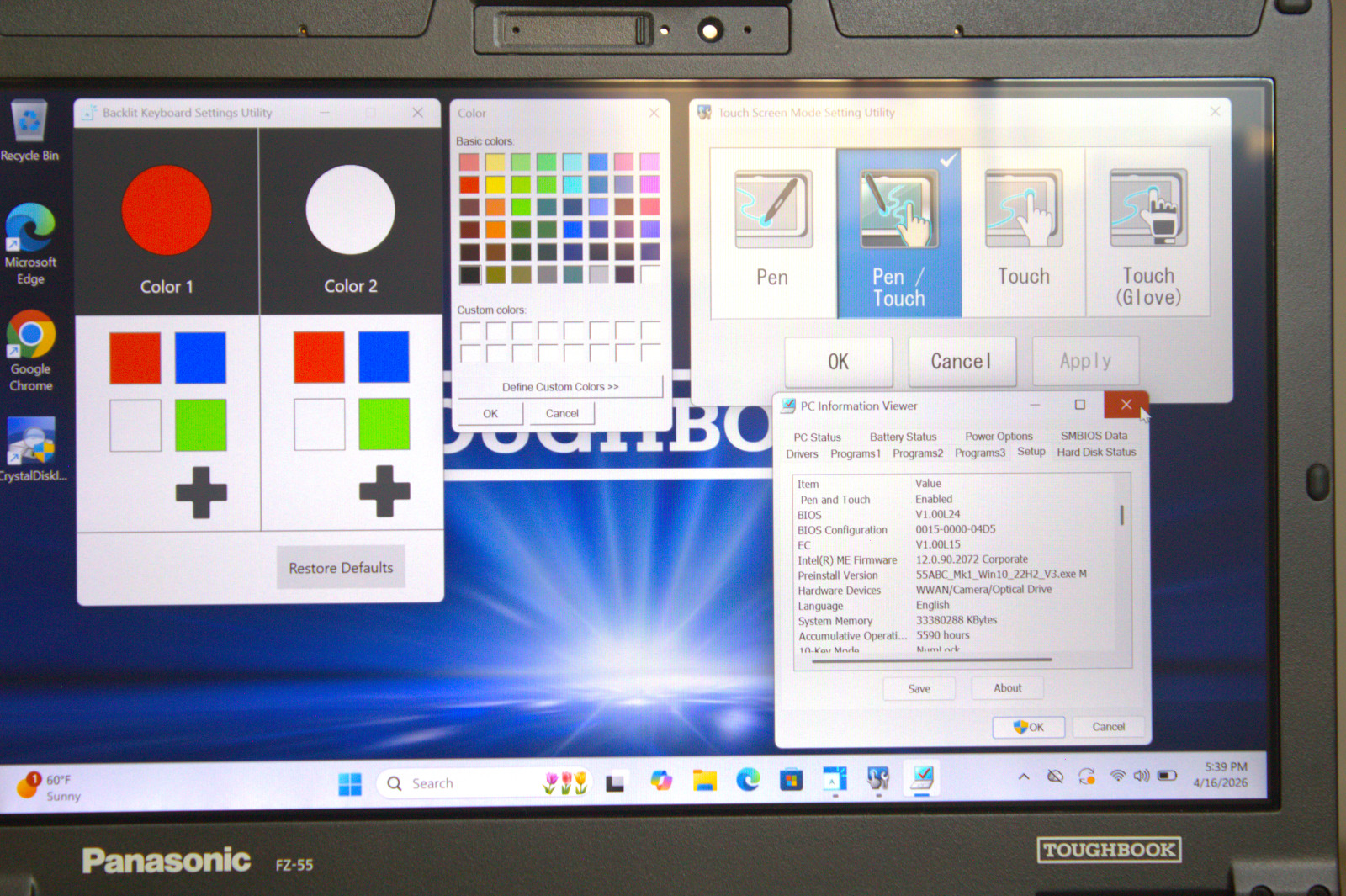Open the CrystalDisk desktop shortcut
Screen dimensions: 1346x896
click(x=32, y=450)
